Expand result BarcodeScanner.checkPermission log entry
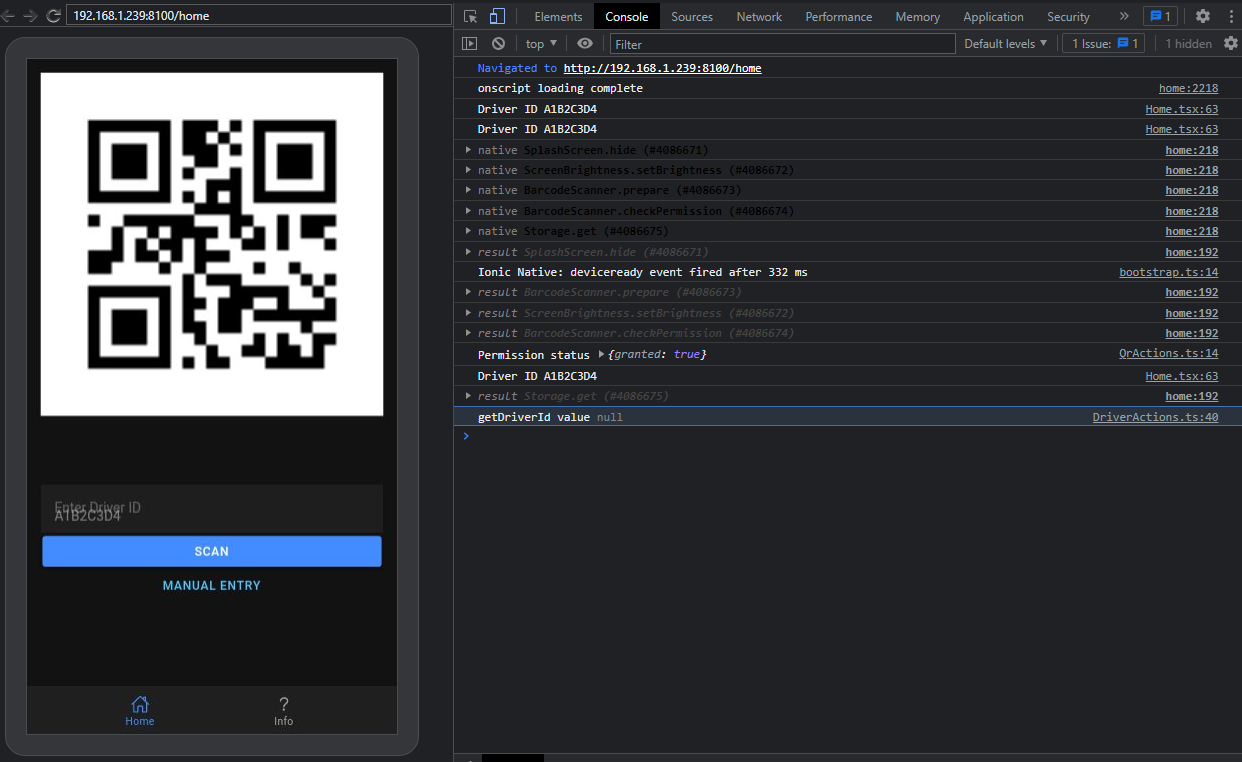1242x762 pixels. [x=468, y=333]
